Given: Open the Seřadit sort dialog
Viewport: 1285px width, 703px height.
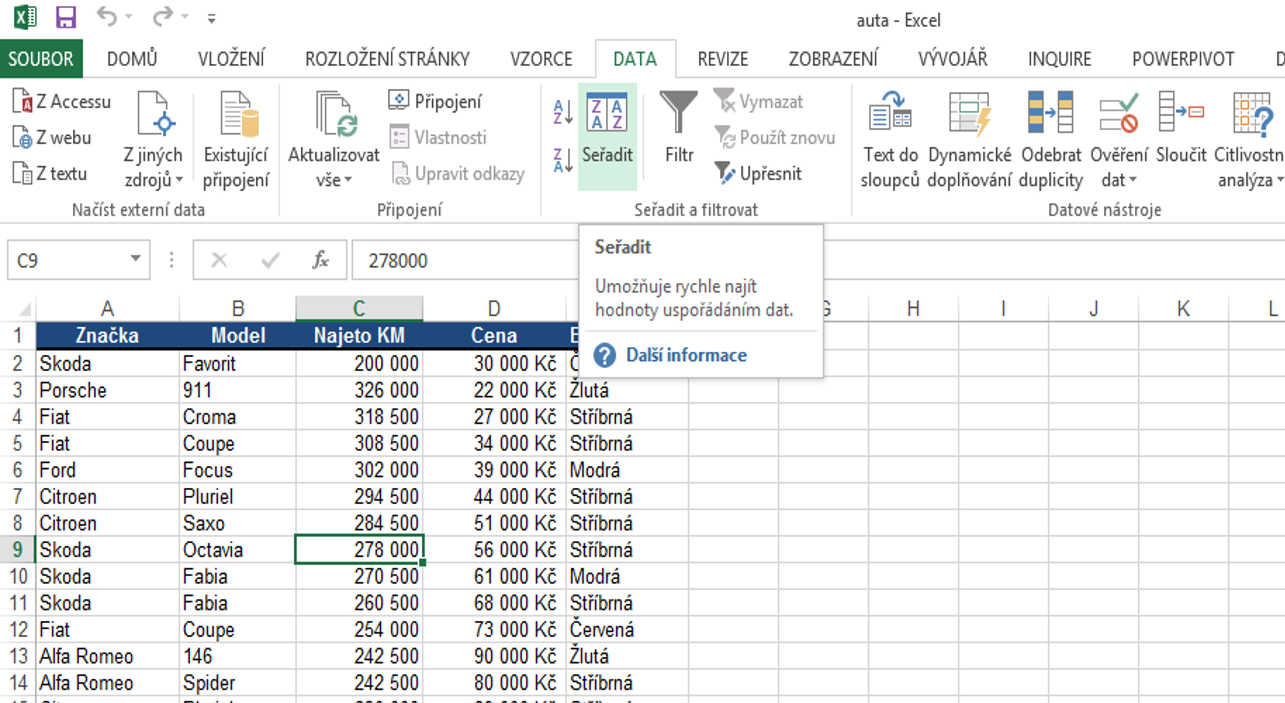Looking at the screenshot, I should [x=607, y=137].
